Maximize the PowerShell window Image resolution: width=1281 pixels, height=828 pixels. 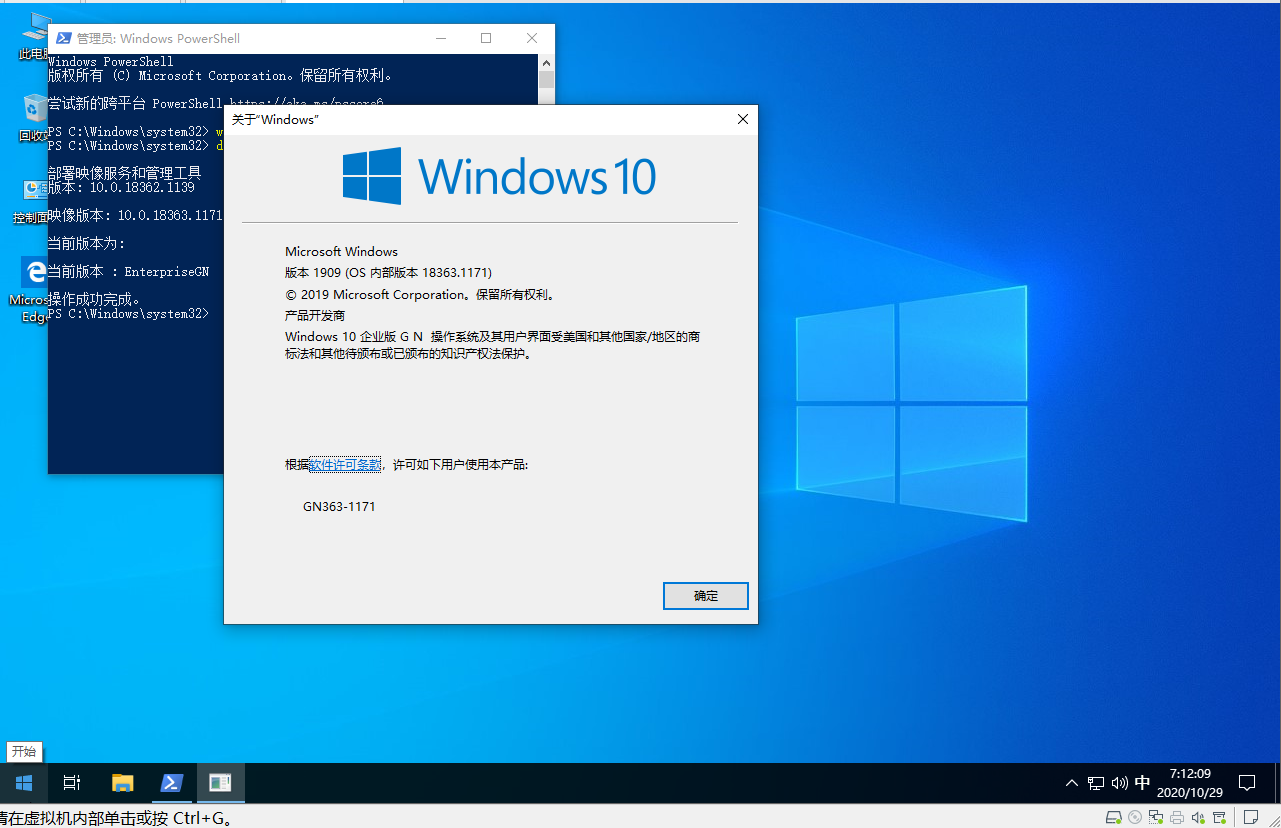(x=486, y=38)
